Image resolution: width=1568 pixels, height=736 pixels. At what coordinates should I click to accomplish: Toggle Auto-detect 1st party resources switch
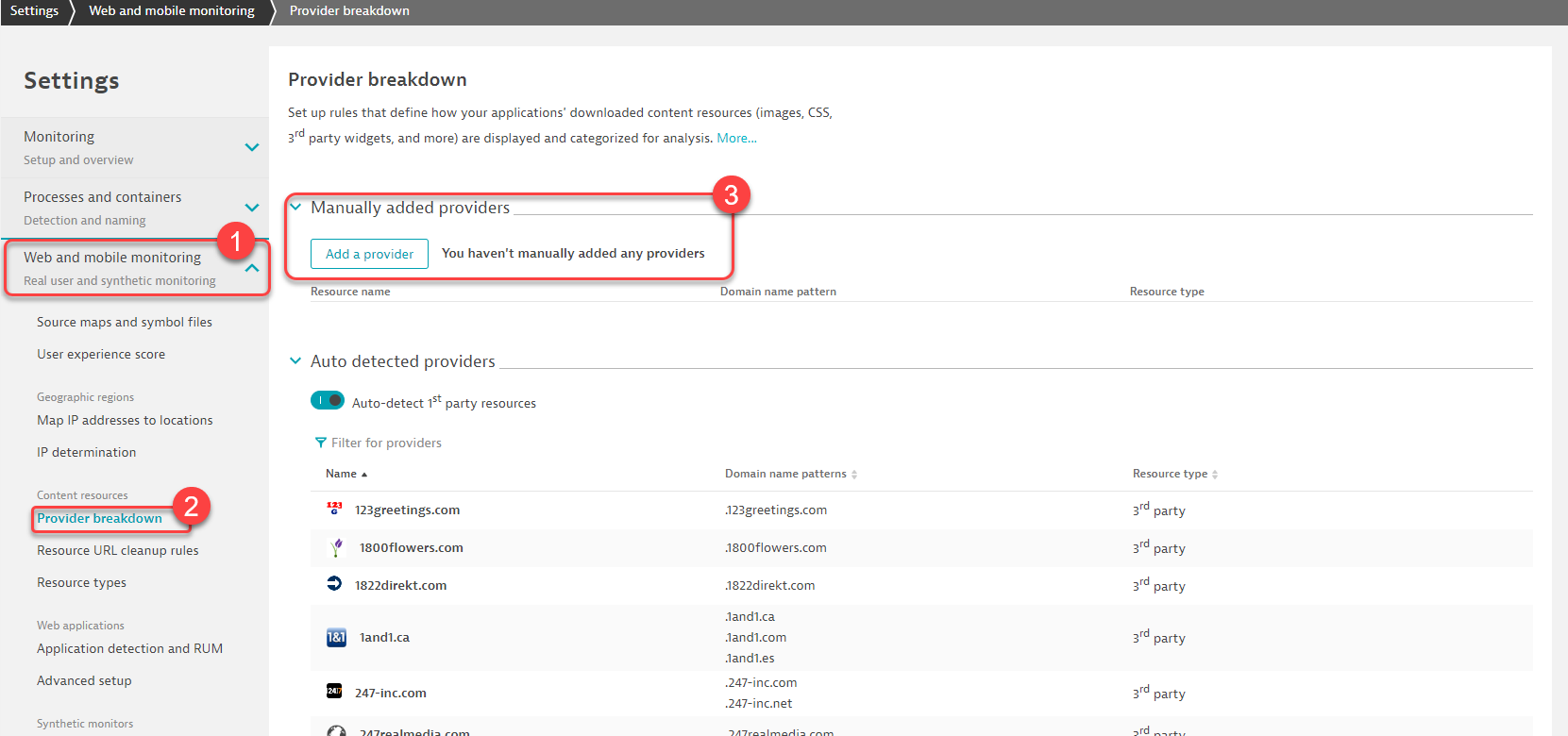[328, 400]
